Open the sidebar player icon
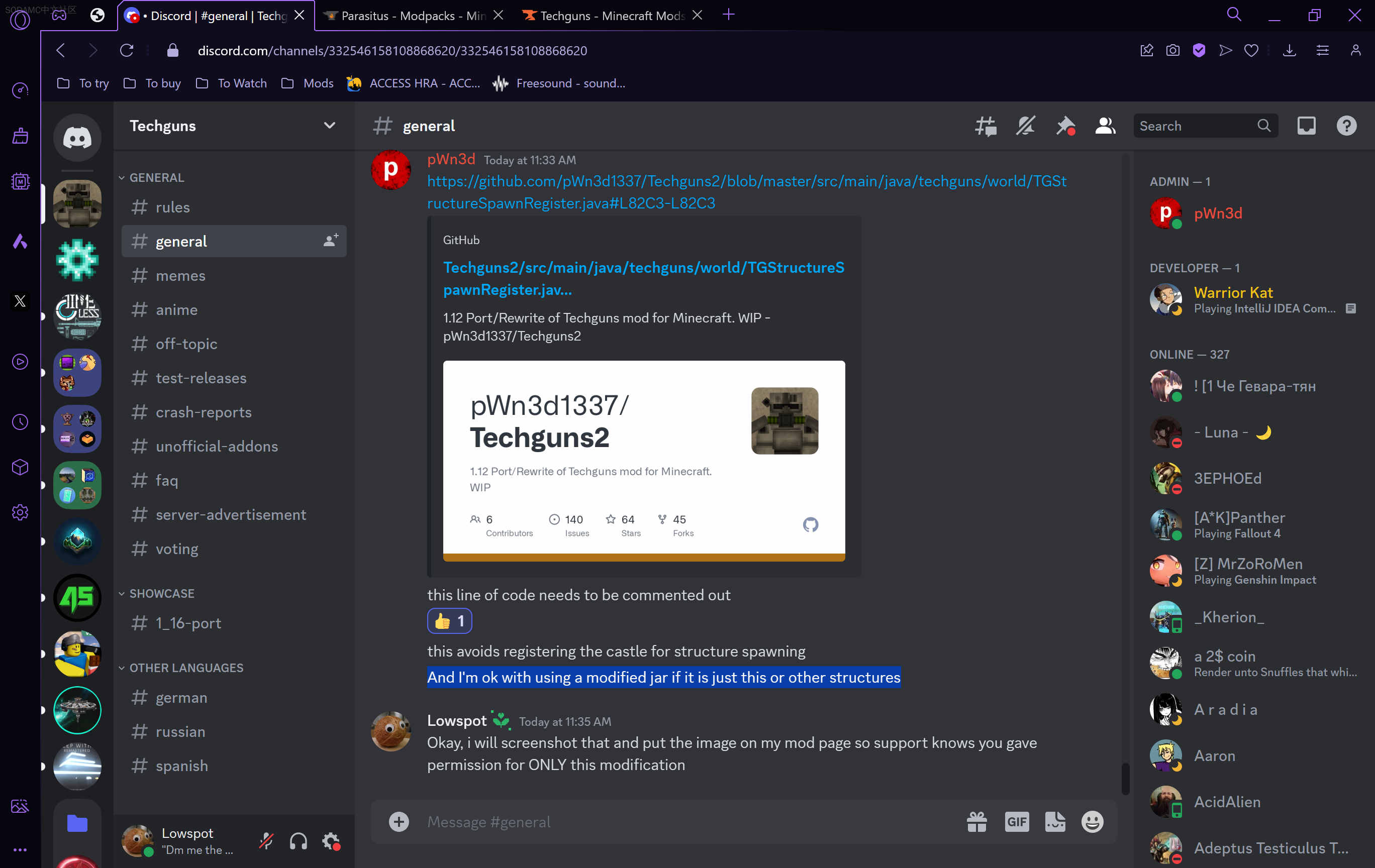The width and height of the screenshot is (1375, 868). tap(20, 361)
